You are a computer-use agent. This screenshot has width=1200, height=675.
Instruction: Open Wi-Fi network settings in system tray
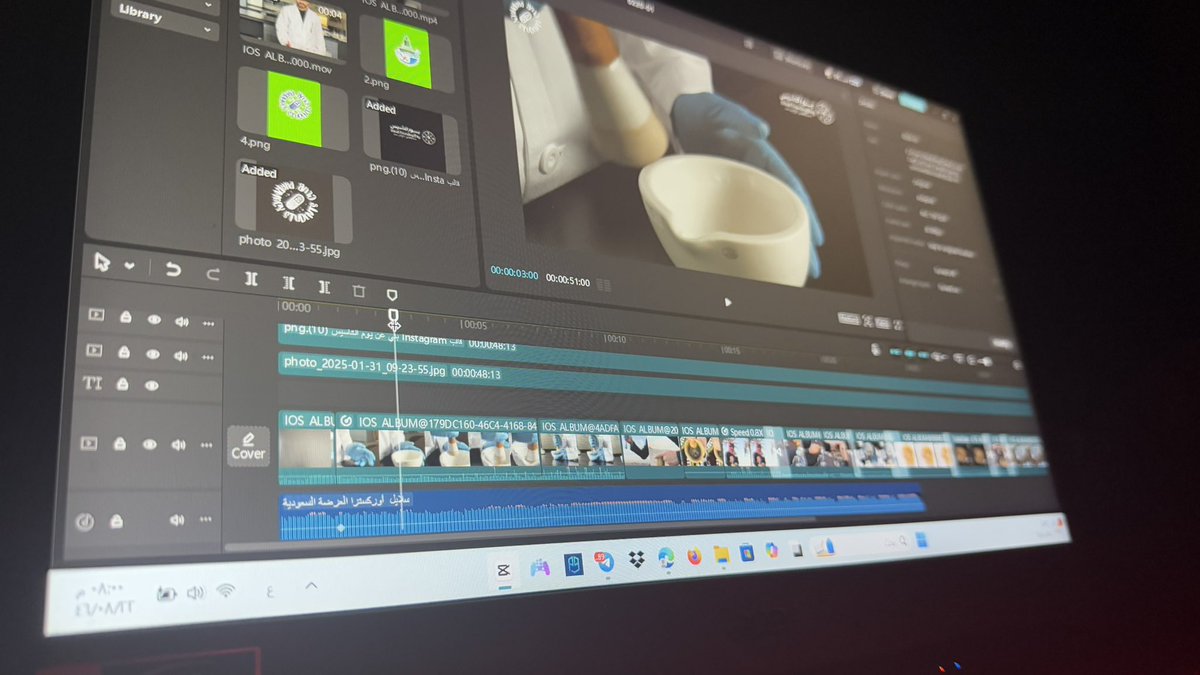[225, 591]
